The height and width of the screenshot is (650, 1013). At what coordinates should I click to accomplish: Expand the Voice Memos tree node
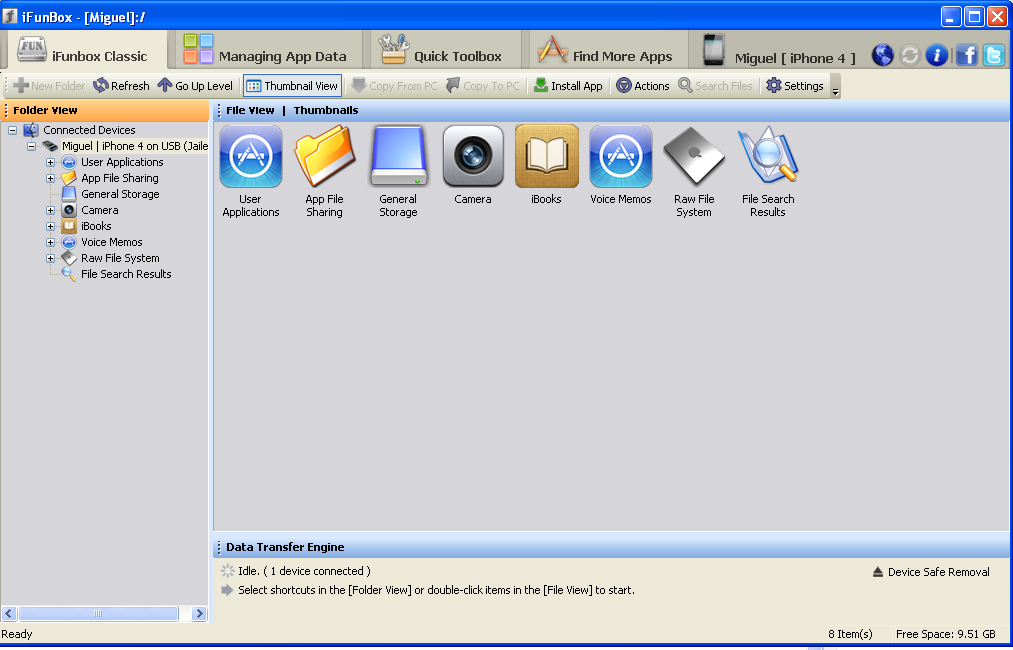(50, 243)
